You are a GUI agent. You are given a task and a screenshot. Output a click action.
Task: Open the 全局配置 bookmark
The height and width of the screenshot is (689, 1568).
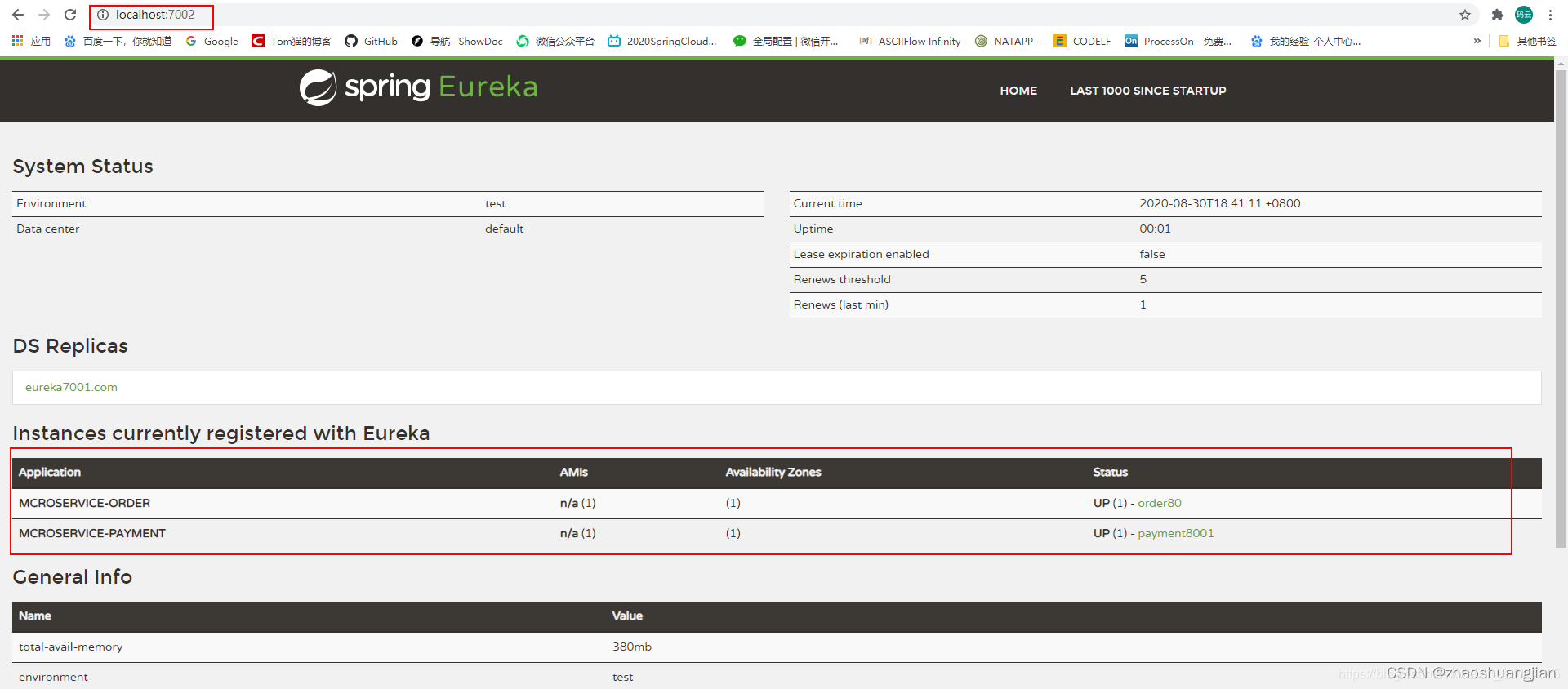tap(786, 41)
